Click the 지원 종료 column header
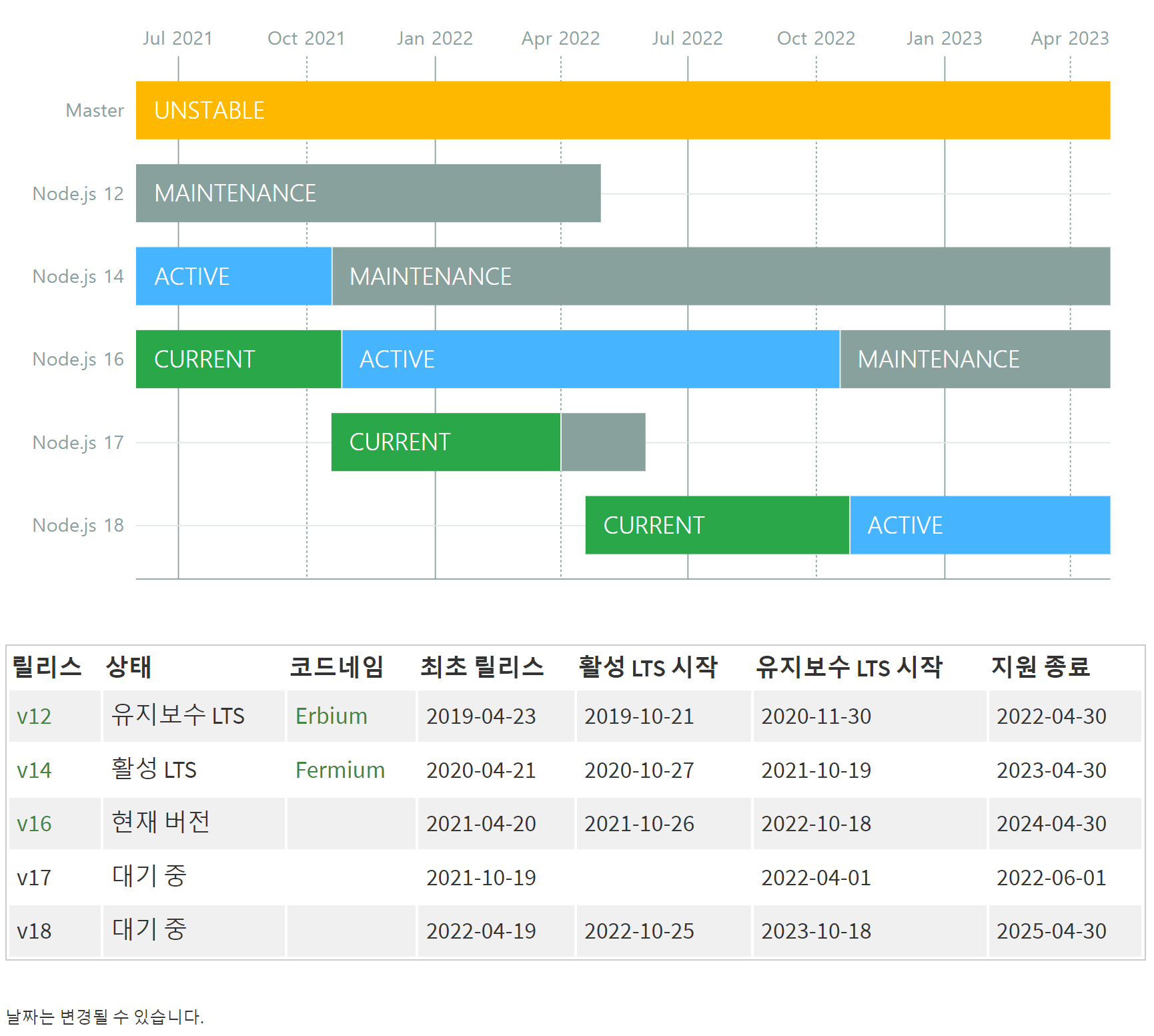This screenshot has height=1036, width=1154. tap(1041, 666)
